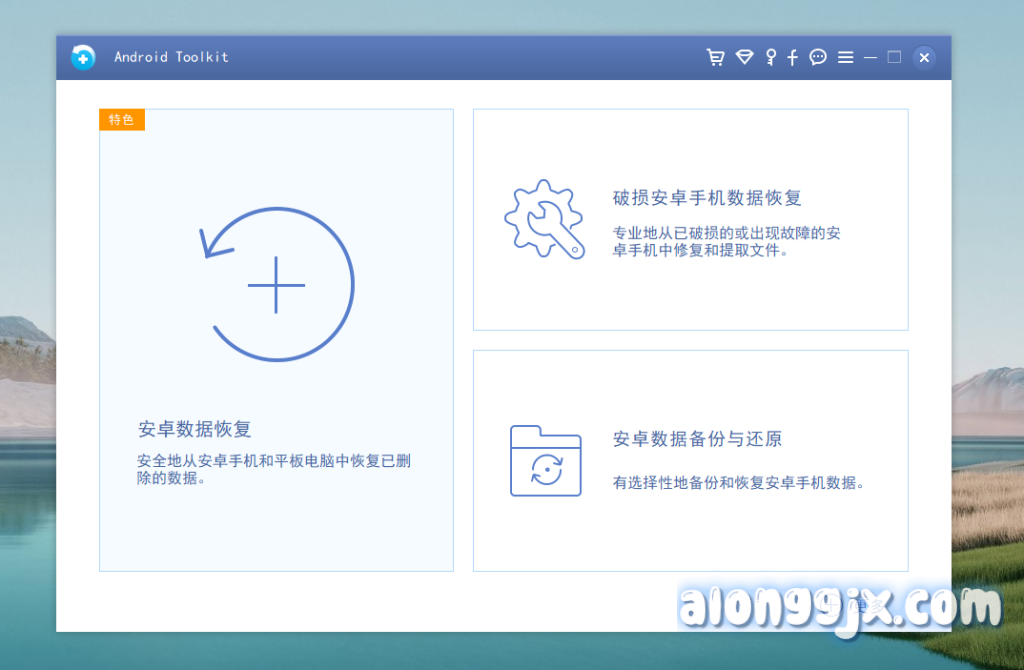The image size is (1024, 670).
Task: Click the Android Toolkit app logo
Action: 84,58
